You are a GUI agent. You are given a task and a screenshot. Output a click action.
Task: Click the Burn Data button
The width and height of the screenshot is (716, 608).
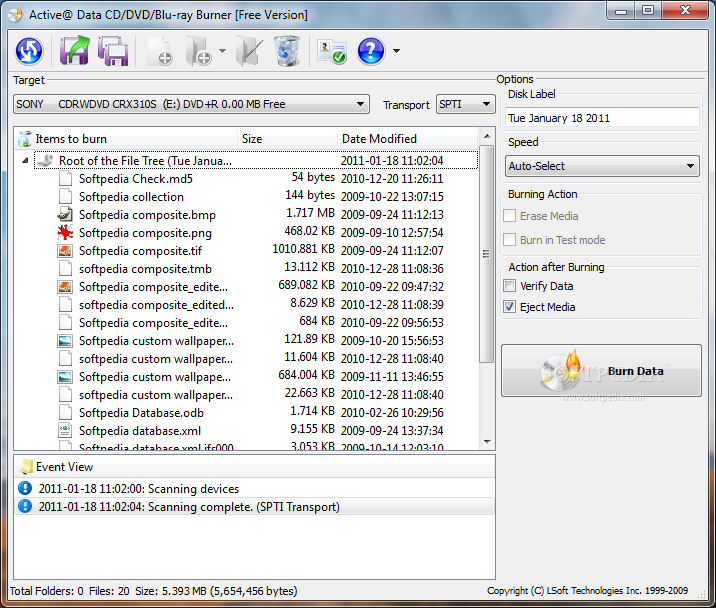click(601, 370)
